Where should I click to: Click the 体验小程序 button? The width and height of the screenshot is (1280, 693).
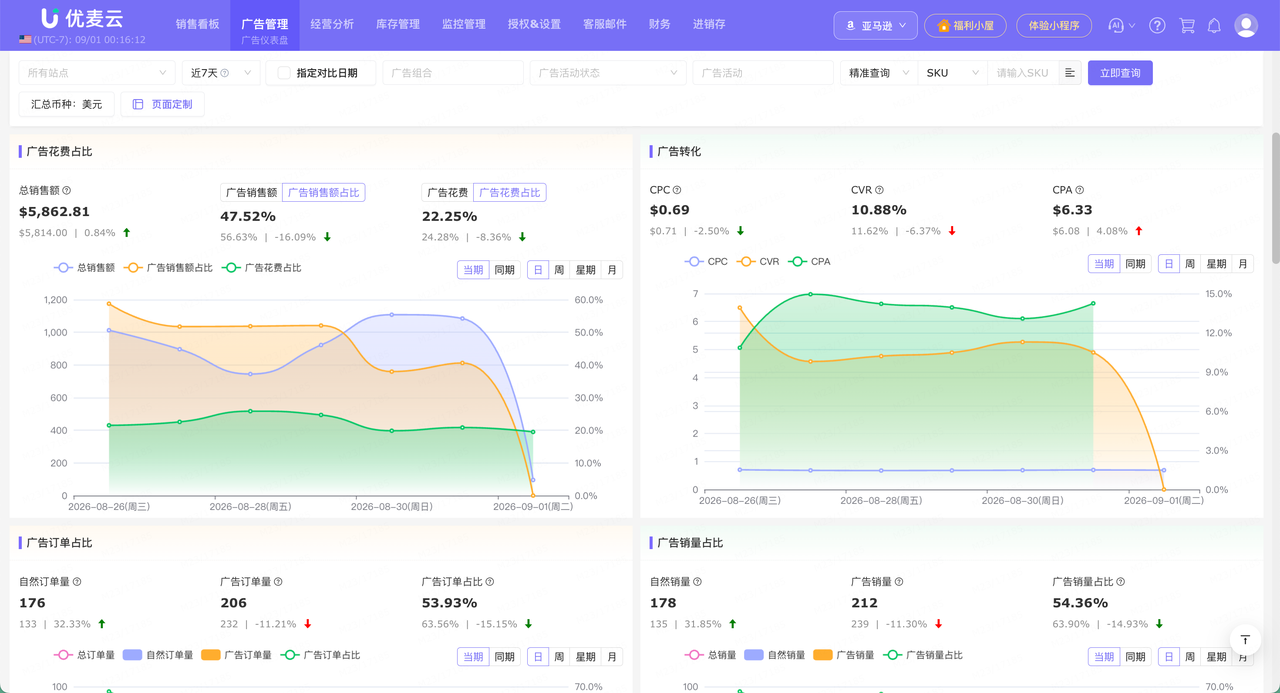1054,25
